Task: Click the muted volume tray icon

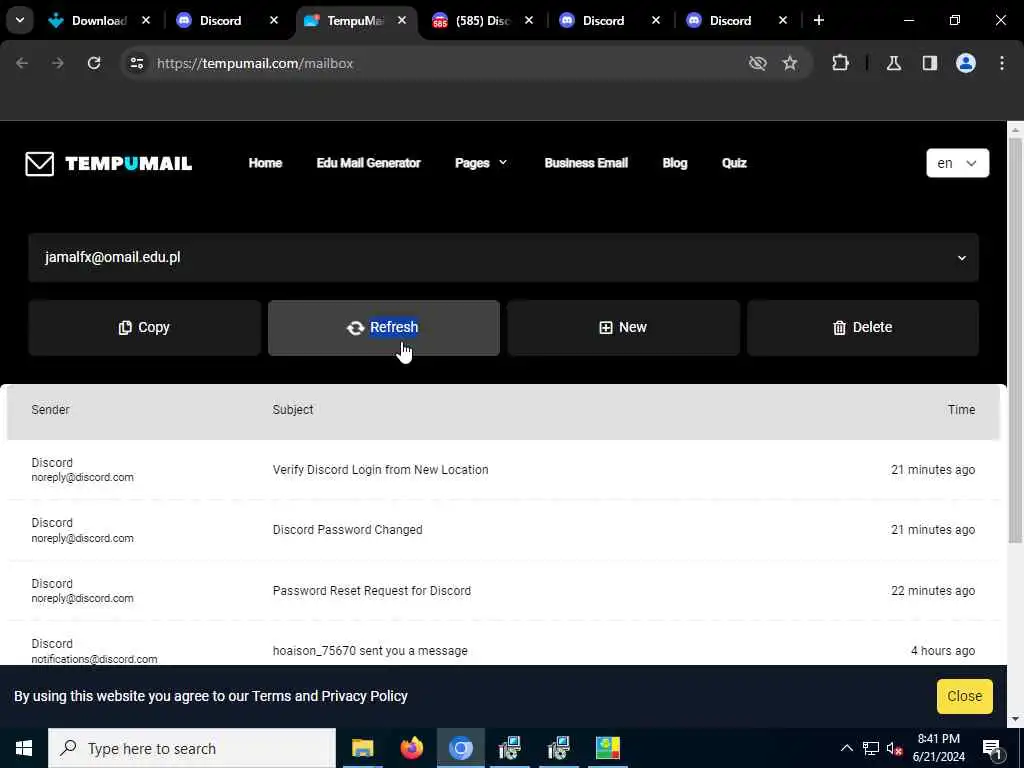Action: tap(895, 748)
